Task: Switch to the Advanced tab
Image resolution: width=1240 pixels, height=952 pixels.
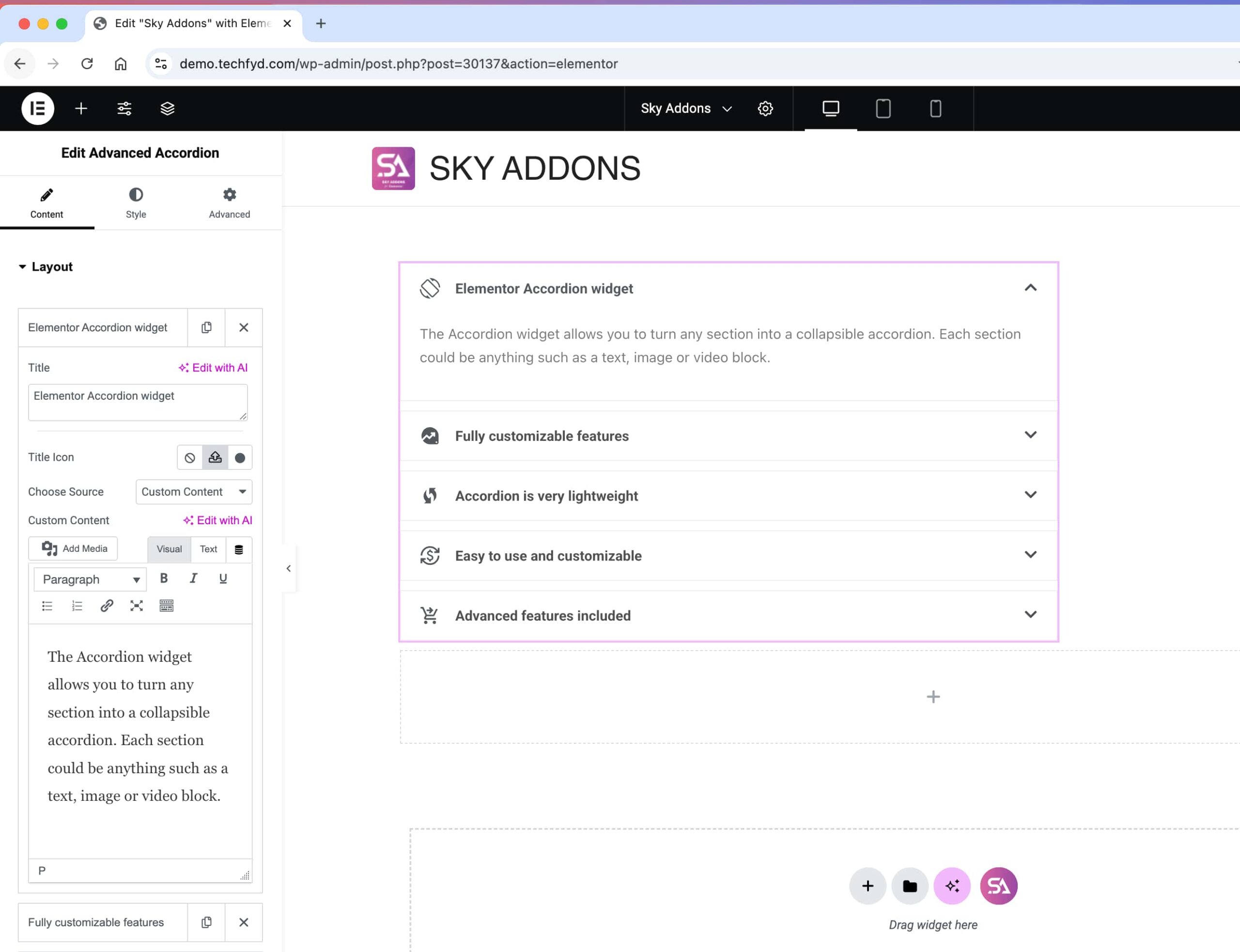Action: pyautogui.click(x=230, y=203)
